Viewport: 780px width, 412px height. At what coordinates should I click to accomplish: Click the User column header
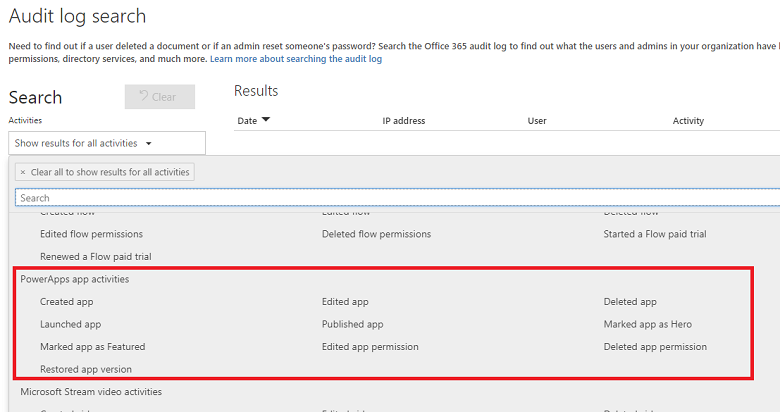pos(537,120)
